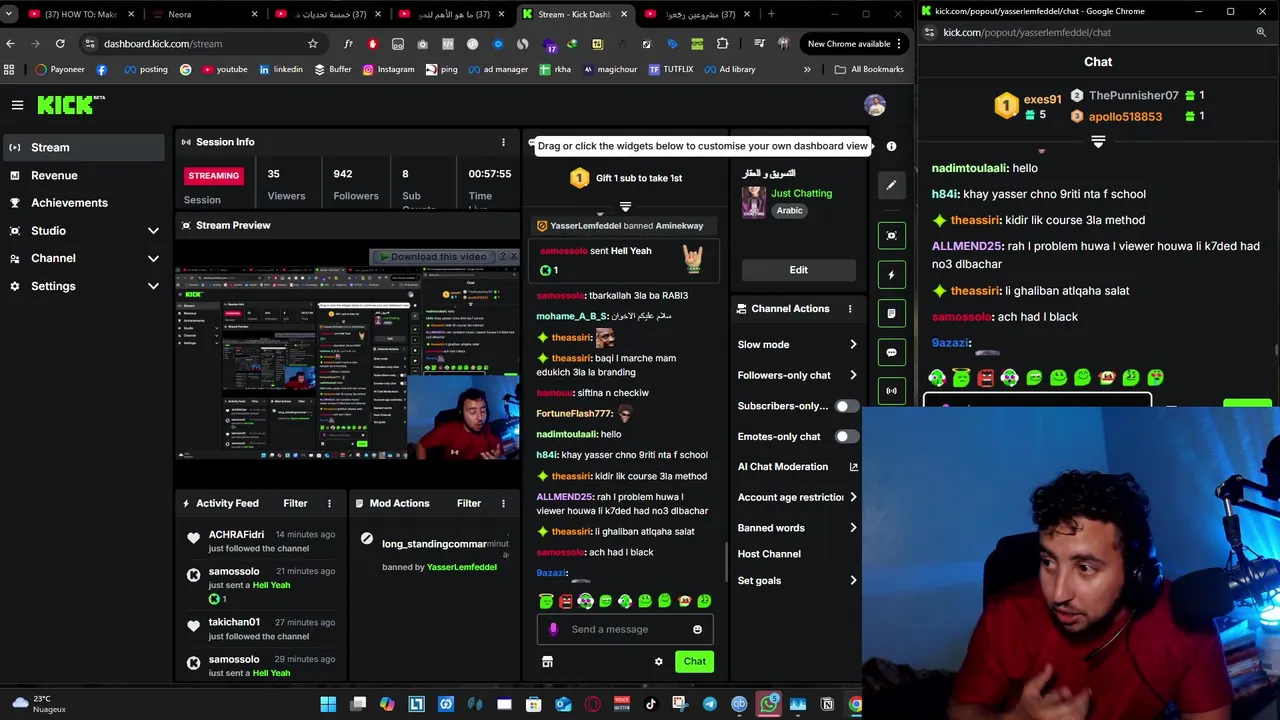Expand the Settings sidebar section
1280x720 pixels.
(153, 286)
